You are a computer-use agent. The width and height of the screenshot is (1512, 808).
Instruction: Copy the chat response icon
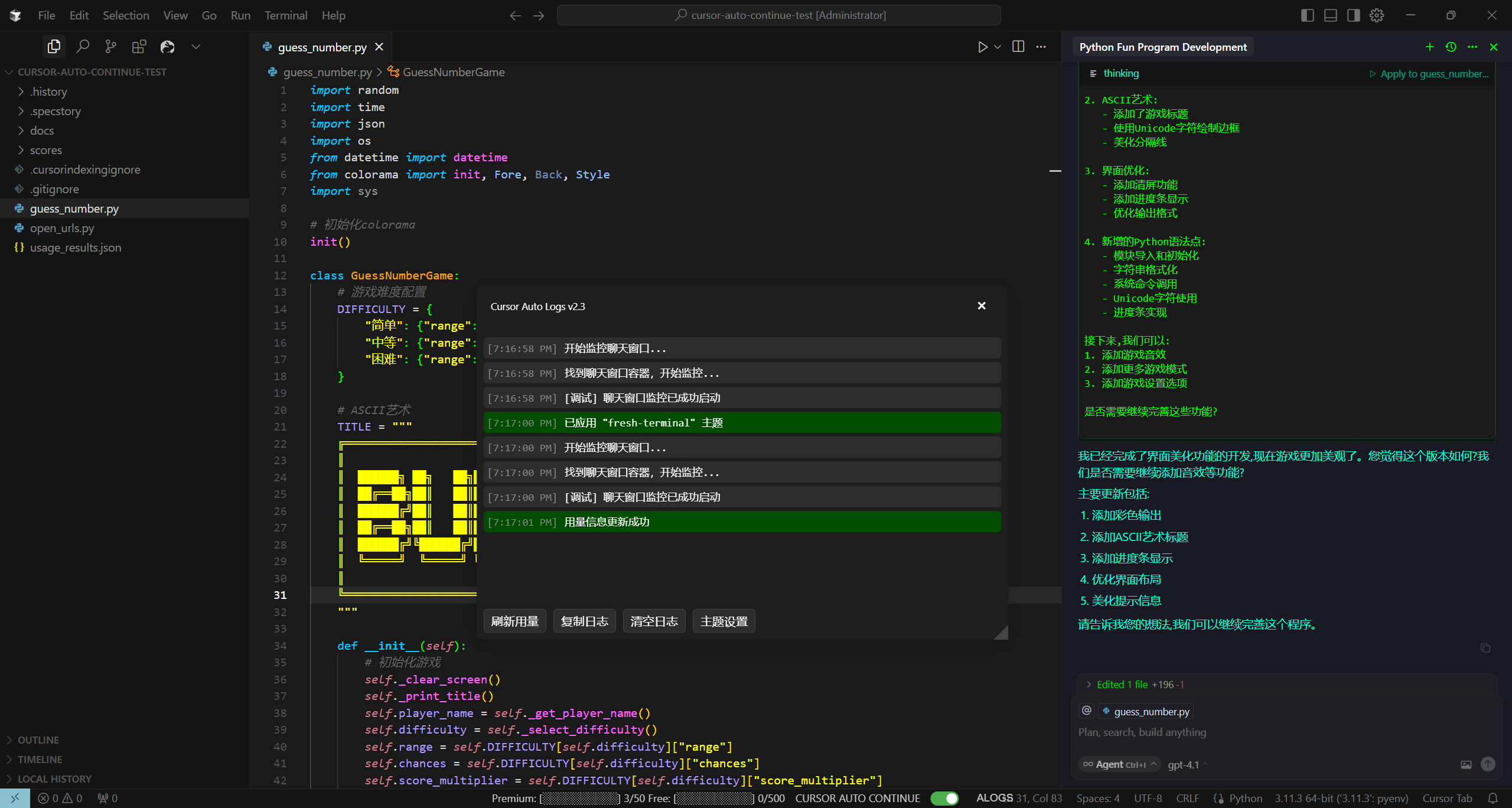[x=1485, y=648]
